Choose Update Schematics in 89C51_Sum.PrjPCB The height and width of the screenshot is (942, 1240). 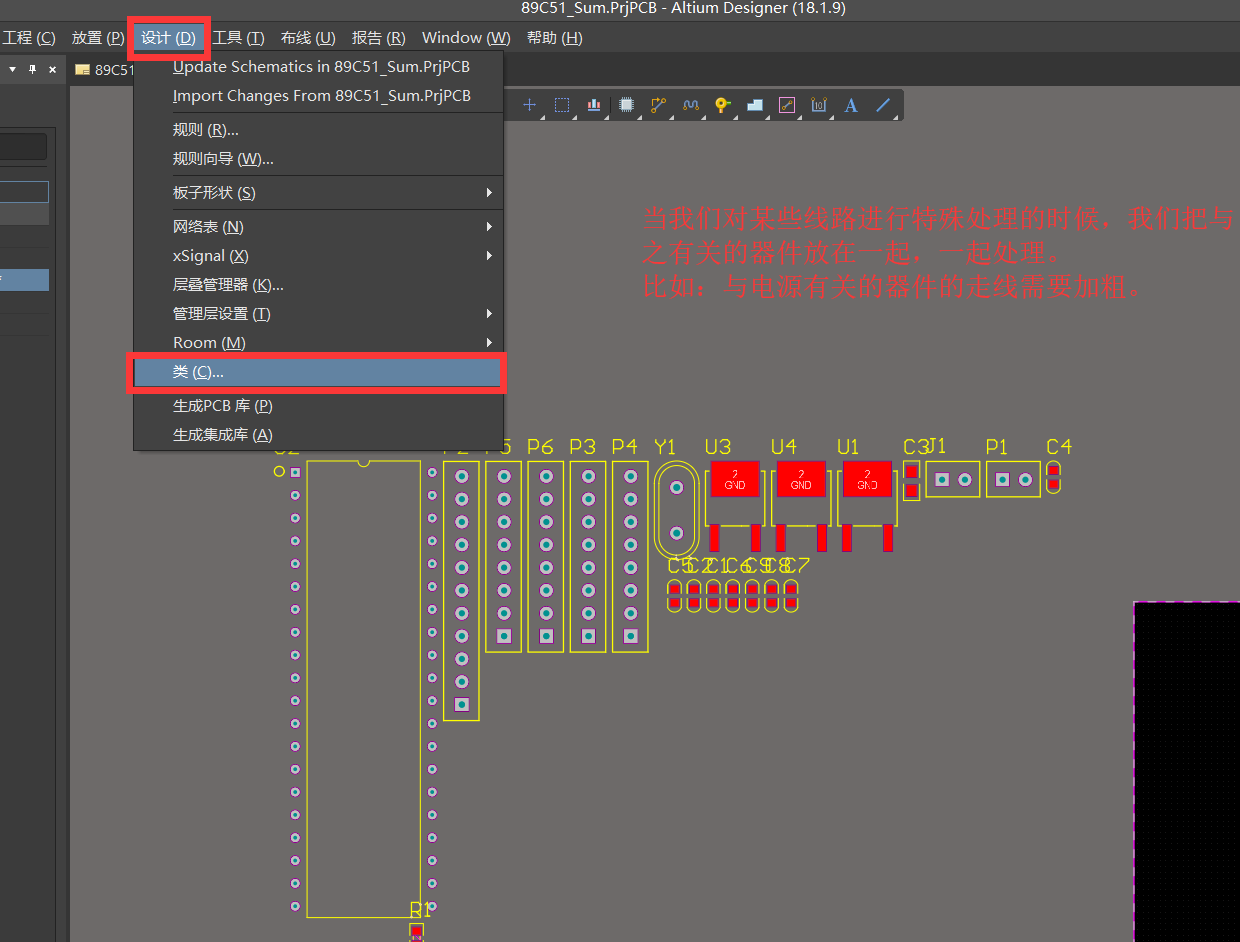pos(319,67)
